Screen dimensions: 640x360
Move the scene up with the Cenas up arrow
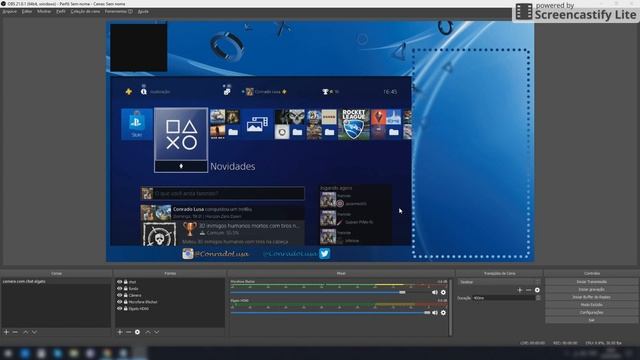pyautogui.click(x=26, y=332)
